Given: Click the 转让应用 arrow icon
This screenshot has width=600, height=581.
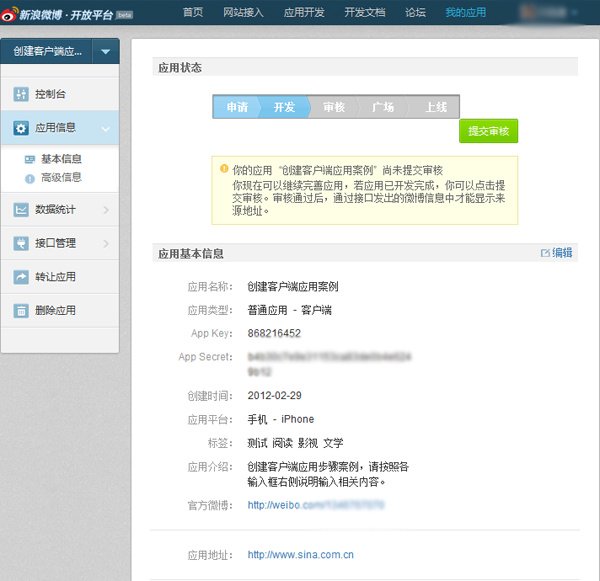Looking at the screenshot, I should (x=21, y=277).
